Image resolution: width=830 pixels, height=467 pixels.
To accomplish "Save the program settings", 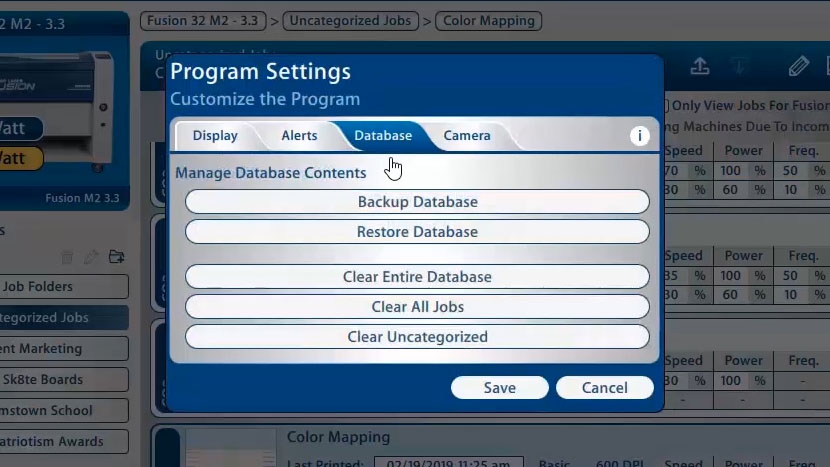I will [499, 388].
